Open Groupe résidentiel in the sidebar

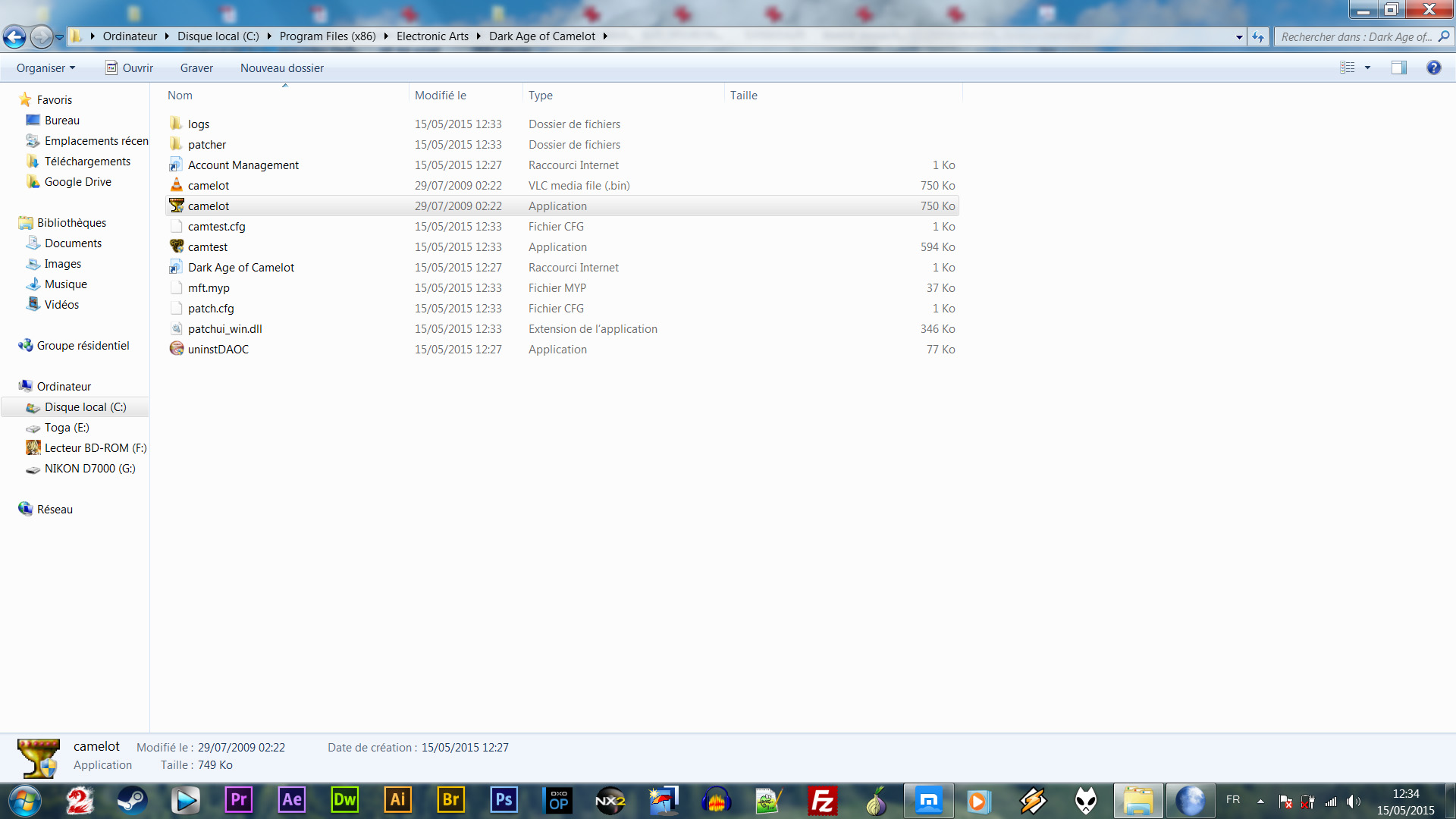tap(83, 346)
